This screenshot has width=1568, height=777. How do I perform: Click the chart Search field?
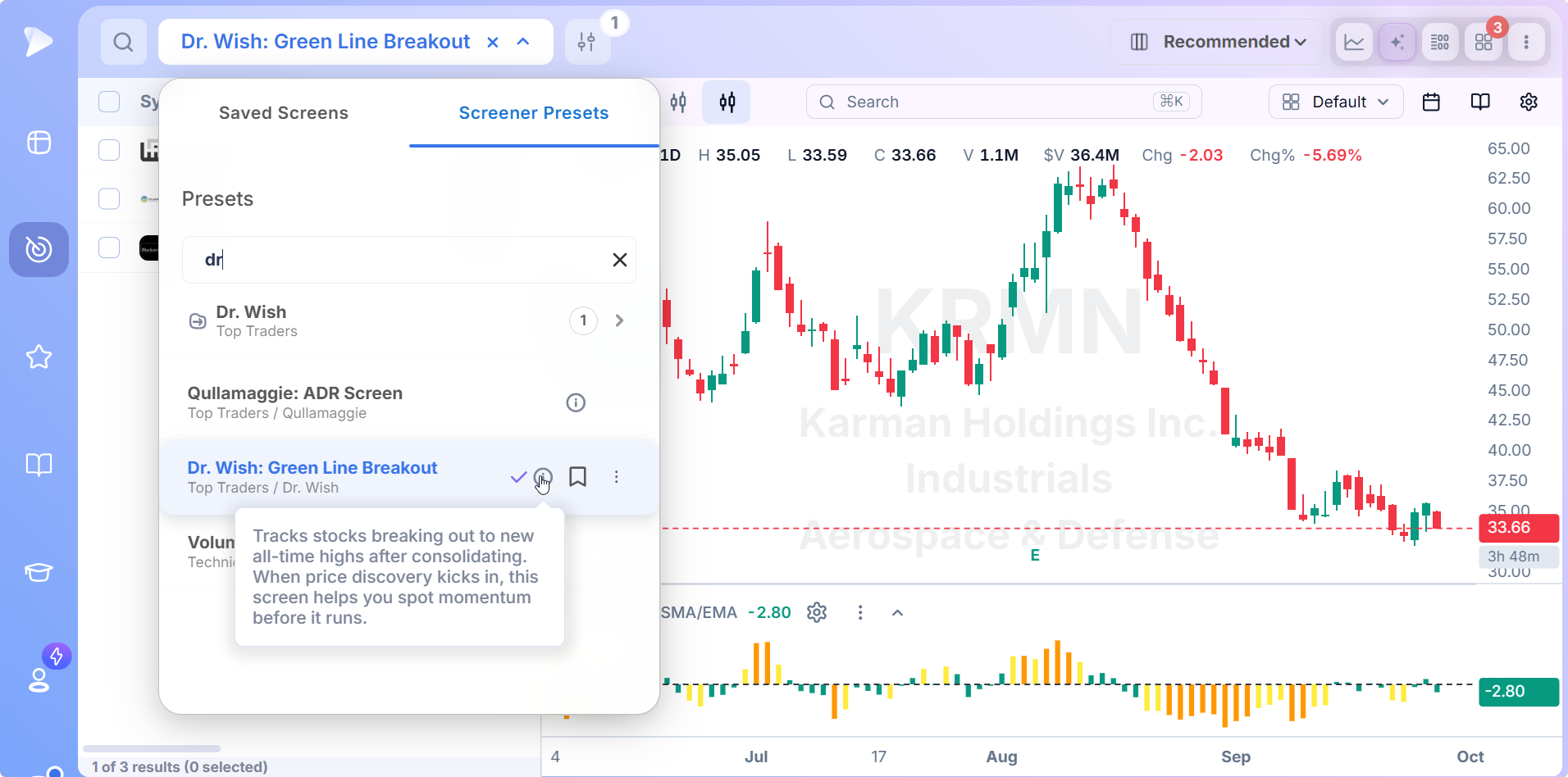(x=1004, y=102)
